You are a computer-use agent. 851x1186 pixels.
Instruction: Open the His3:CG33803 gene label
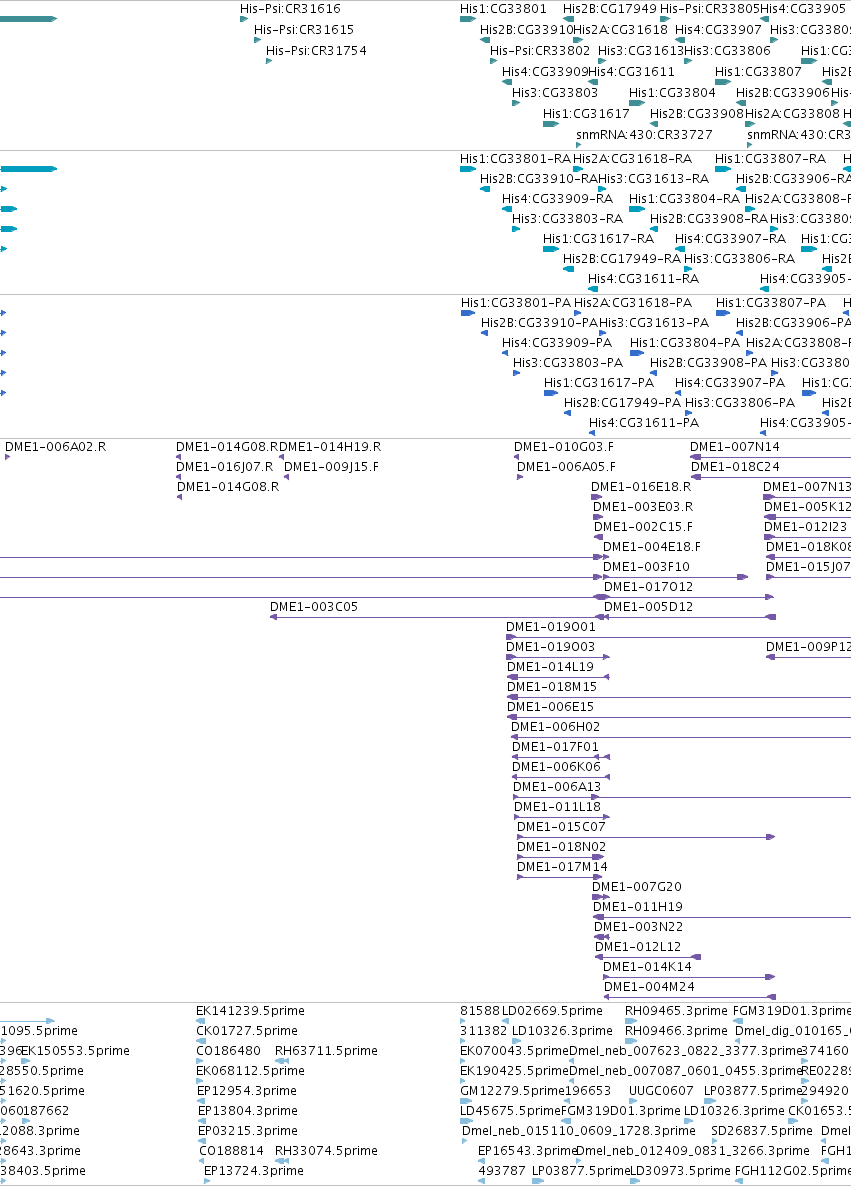pyautogui.click(x=555, y=93)
